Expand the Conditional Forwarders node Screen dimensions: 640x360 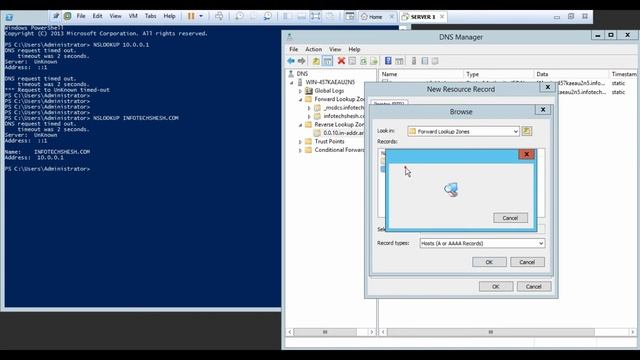tap(300, 150)
